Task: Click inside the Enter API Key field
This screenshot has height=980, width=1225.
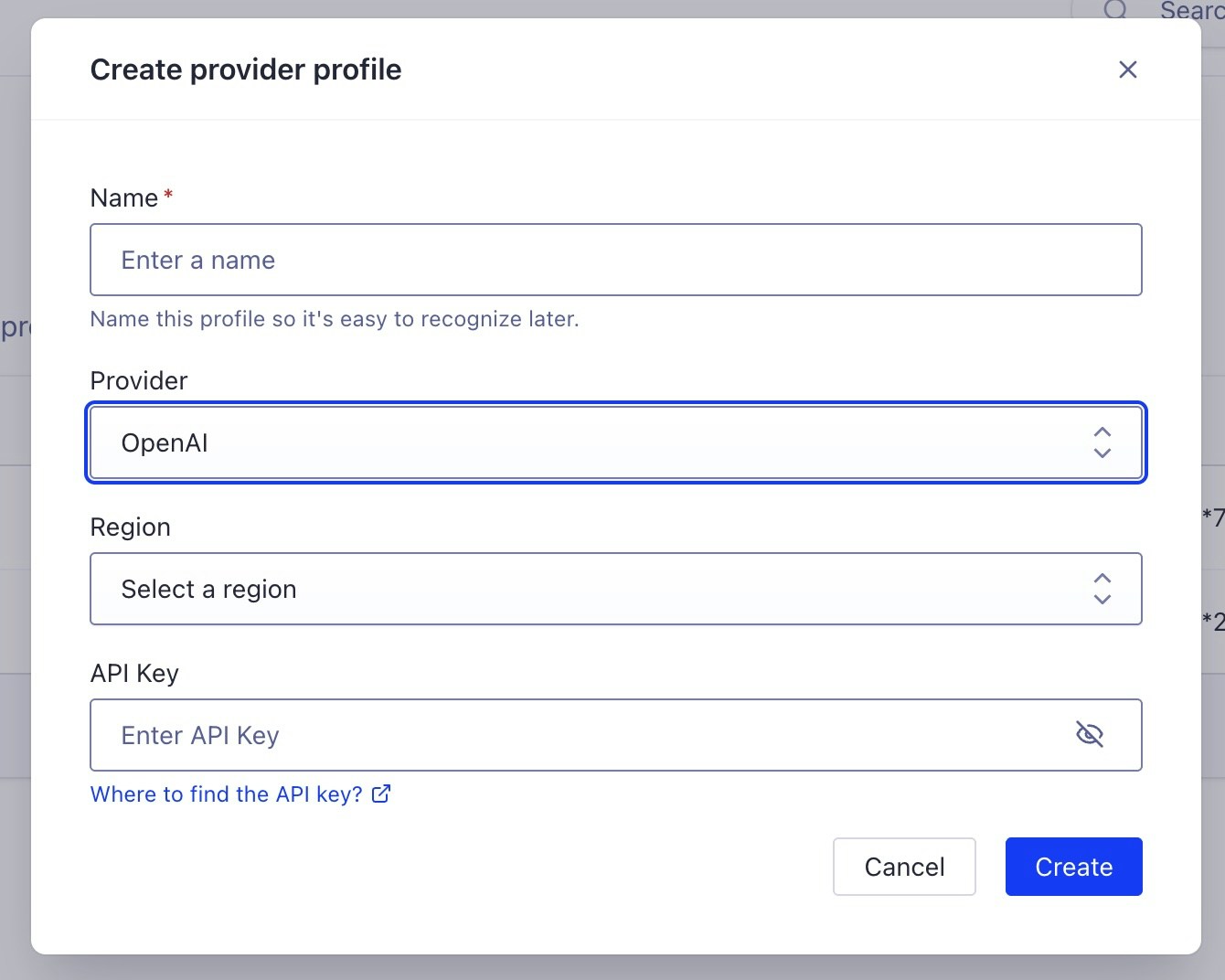Action: (x=549, y=734)
